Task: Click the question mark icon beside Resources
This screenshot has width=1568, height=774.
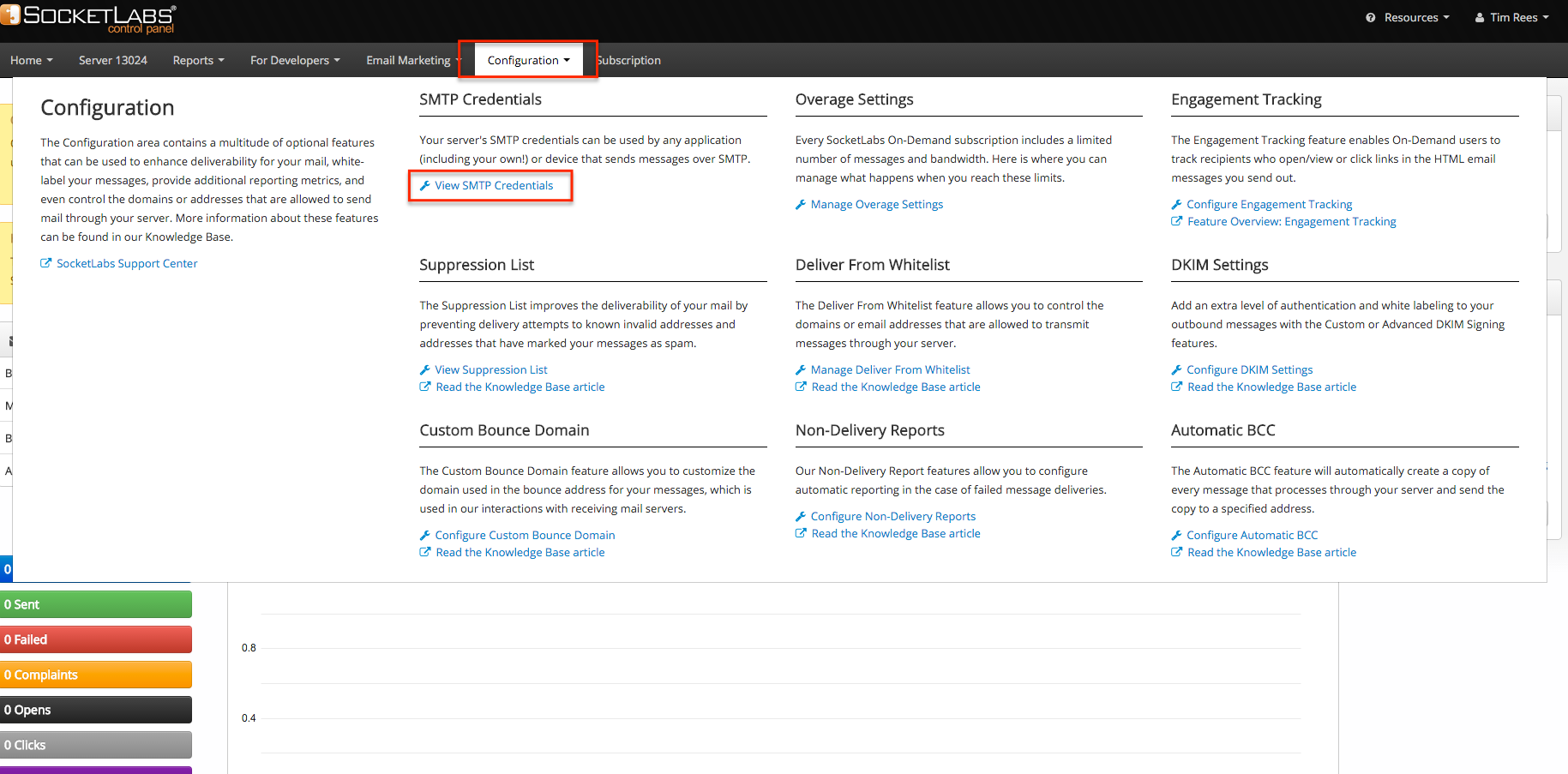Action: pos(1371,17)
